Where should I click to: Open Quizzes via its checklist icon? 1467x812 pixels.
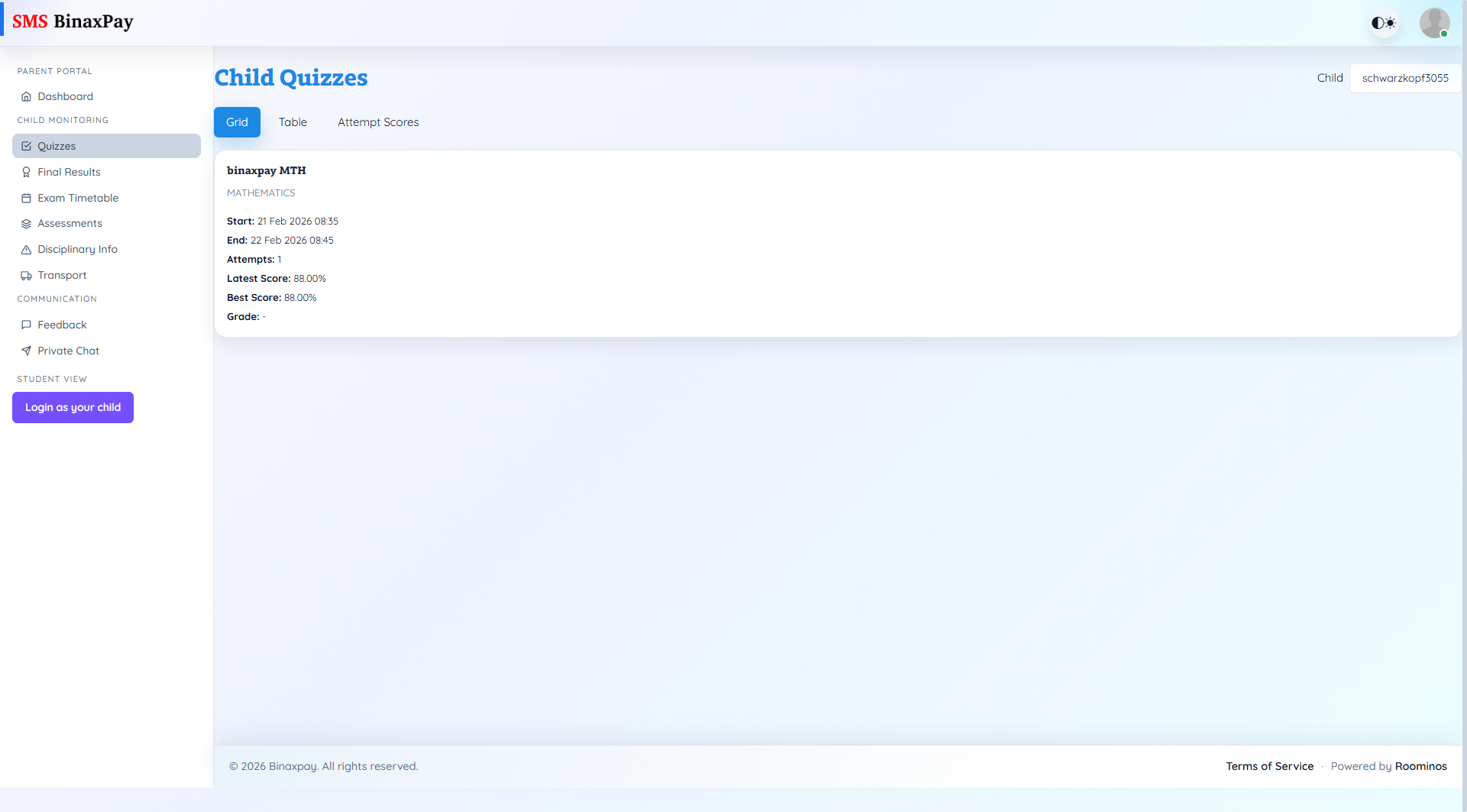(27, 146)
